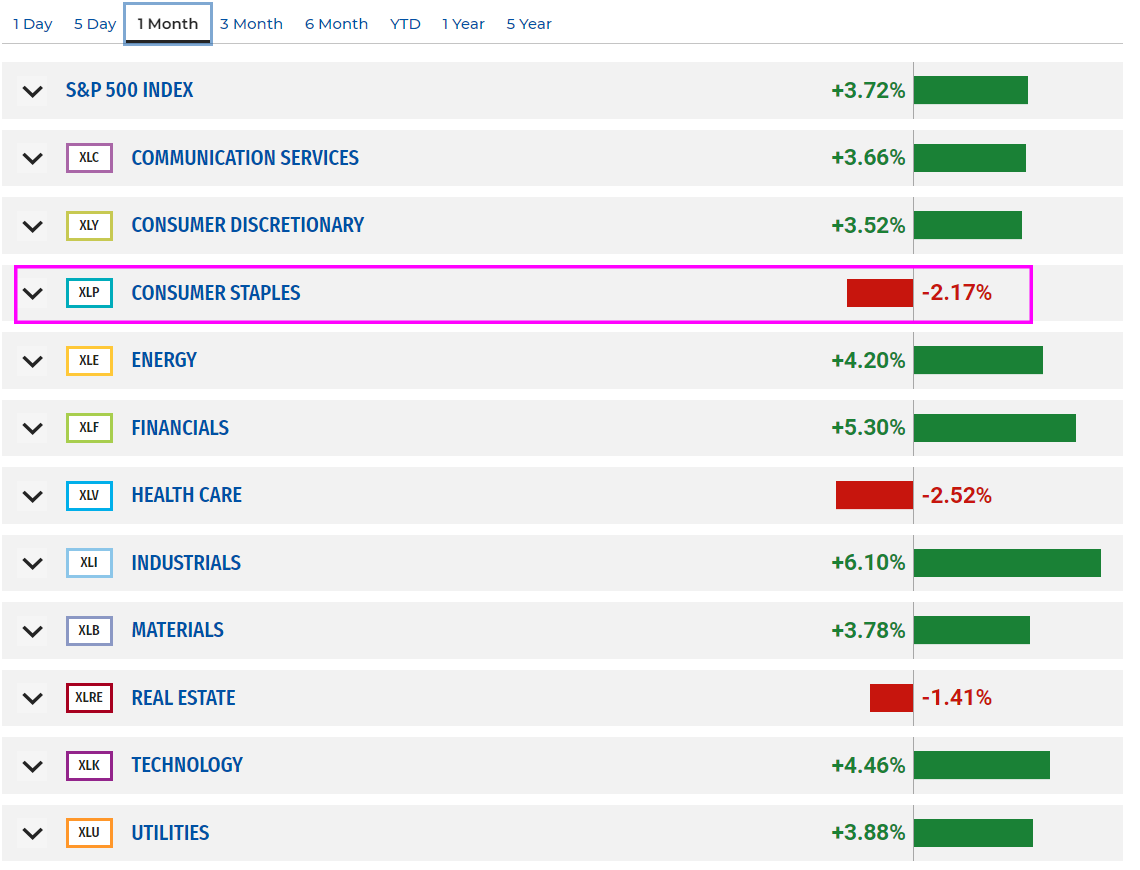Switch to the YTD tab
The height and width of the screenshot is (870, 1140).
tap(405, 24)
